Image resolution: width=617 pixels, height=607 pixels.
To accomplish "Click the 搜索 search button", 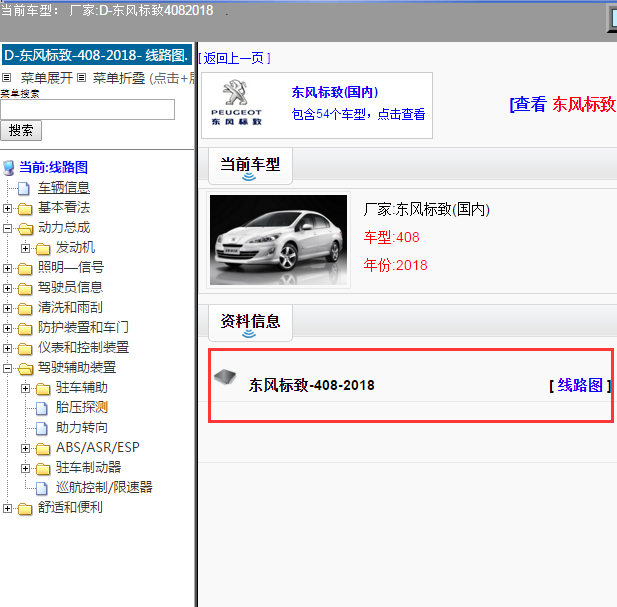I will [21, 131].
